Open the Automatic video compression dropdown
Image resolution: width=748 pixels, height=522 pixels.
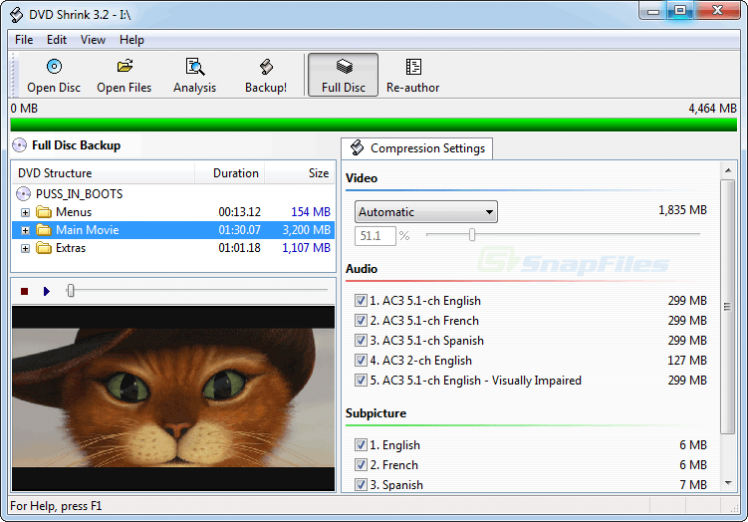click(x=426, y=212)
